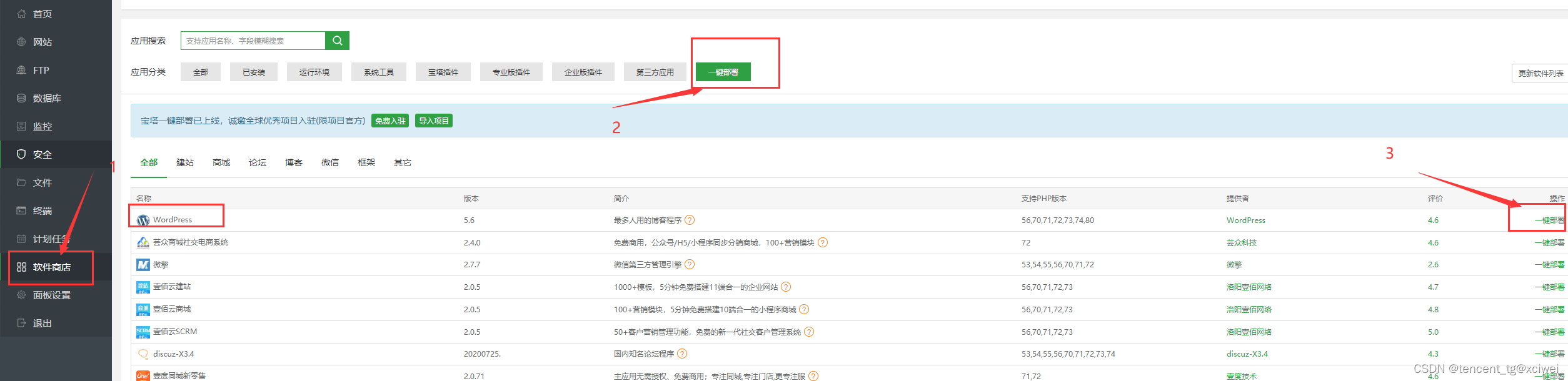
Task: Click the 退出 logout sidebar item
Action: click(x=56, y=323)
